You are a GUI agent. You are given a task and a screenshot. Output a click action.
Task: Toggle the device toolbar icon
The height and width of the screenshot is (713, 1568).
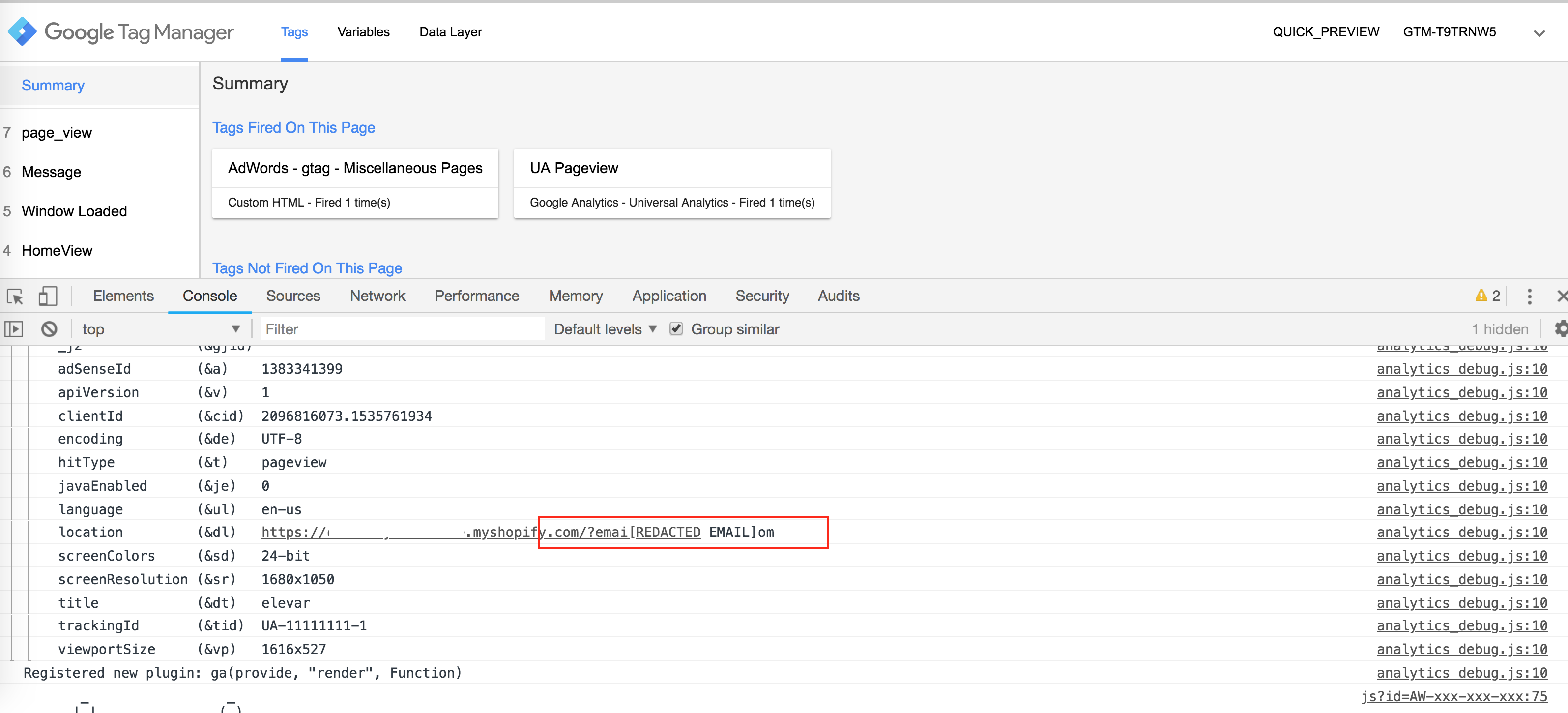click(x=48, y=297)
